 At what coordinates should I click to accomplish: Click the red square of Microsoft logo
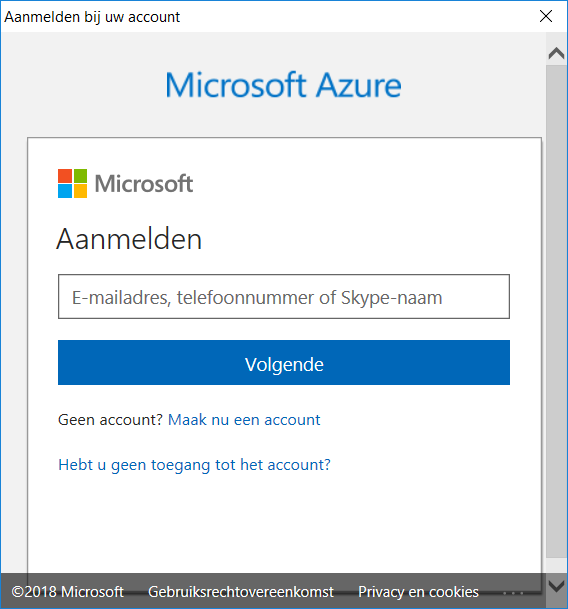click(x=65, y=176)
